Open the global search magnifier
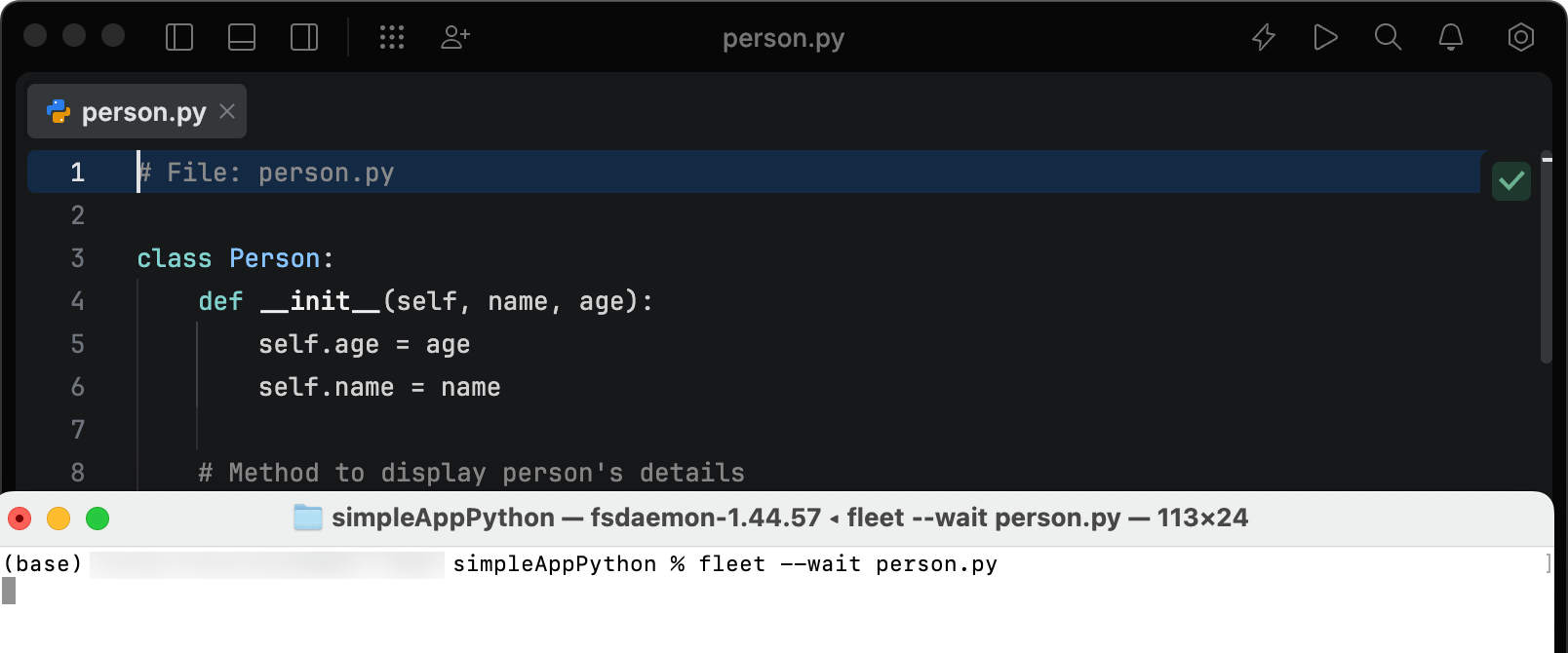This screenshot has height=653, width=1568. pyautogui.click(x=1388, y=38)
